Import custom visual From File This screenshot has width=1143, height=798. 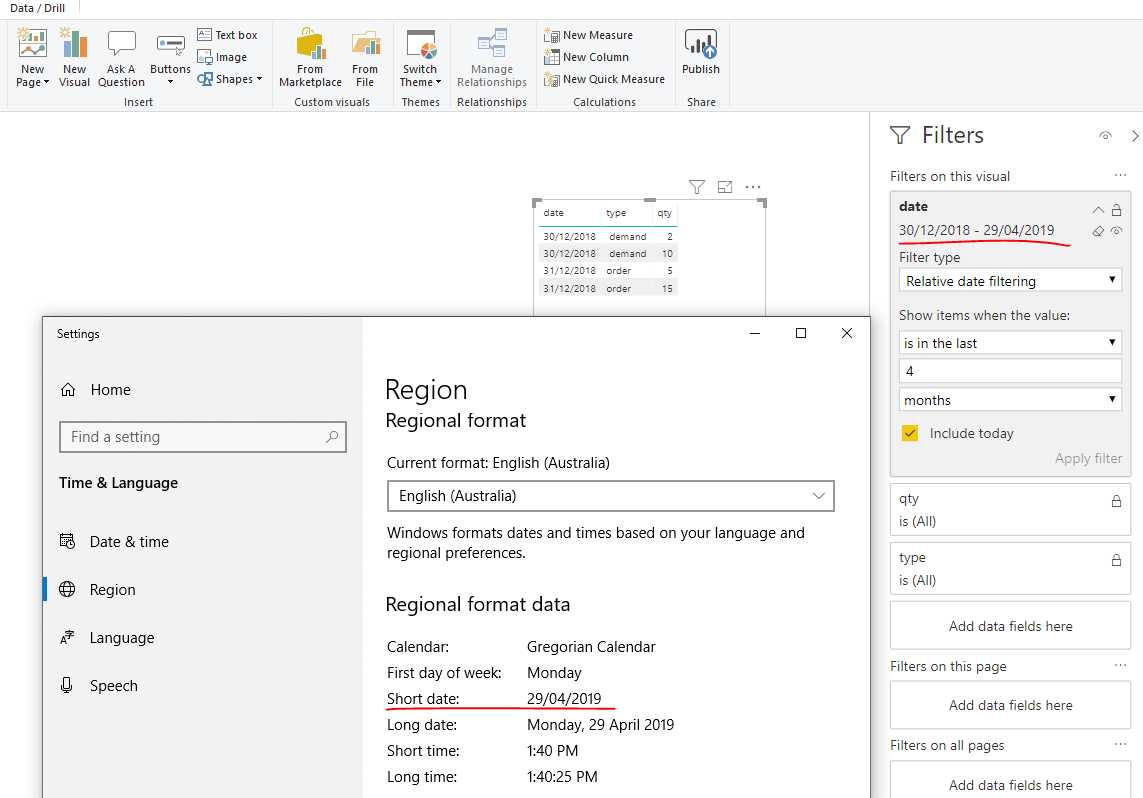coord(364,58)
